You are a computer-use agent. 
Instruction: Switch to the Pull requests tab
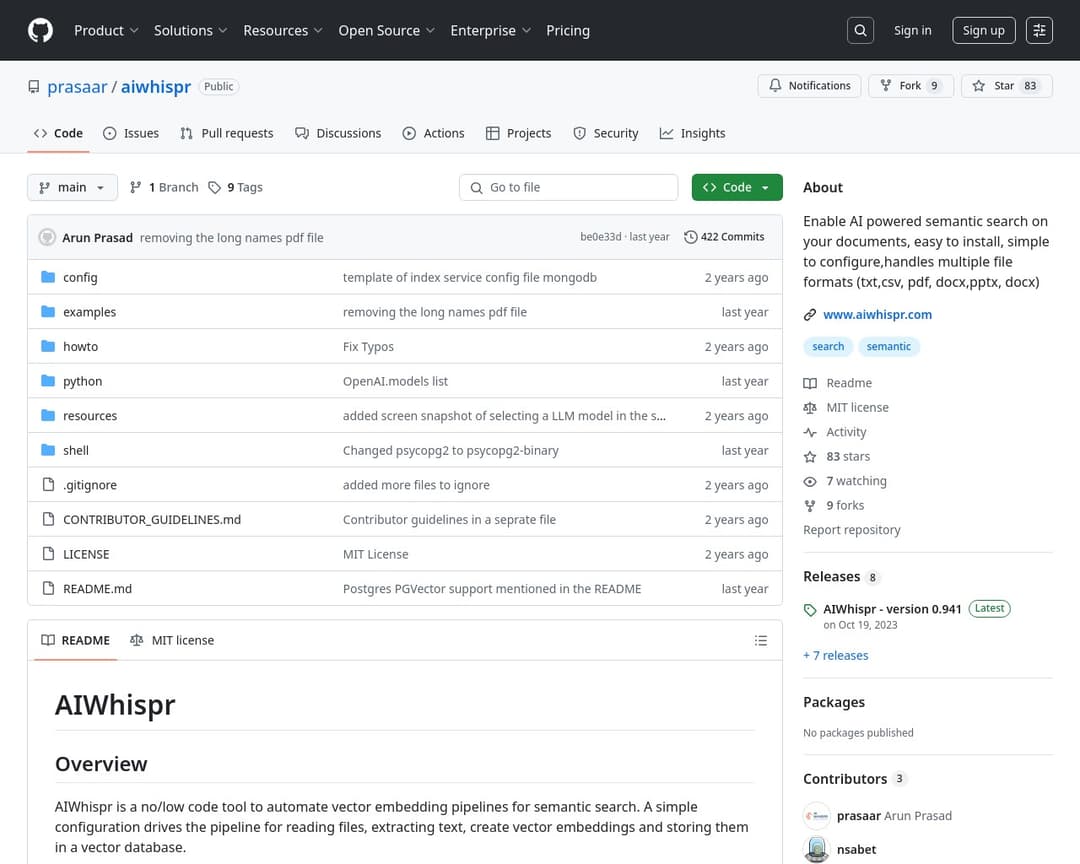coord(227,133)
